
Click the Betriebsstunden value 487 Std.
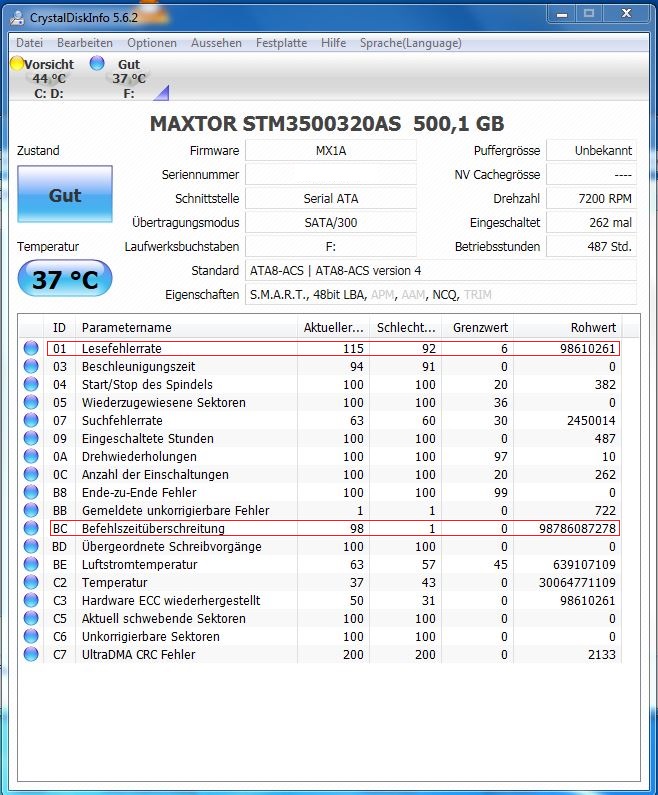pyautogui.click(x=591, y=246)
